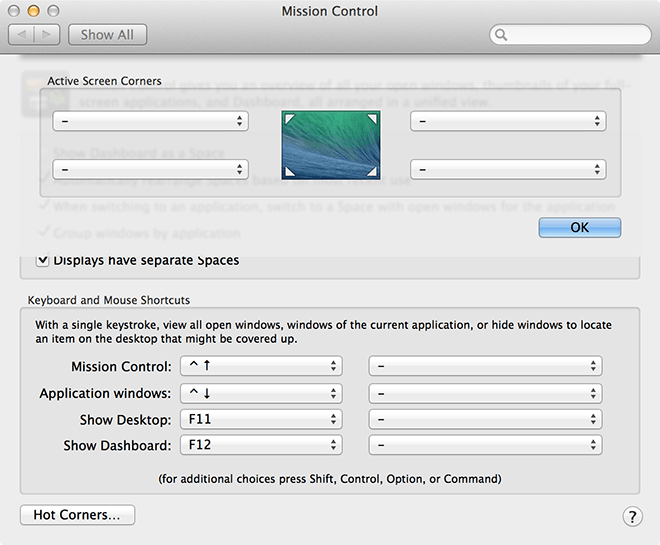Open Show Dashboard mouse shortcut dropdown
This screenshot has height=545, width=660.
[x=485, y=445]
